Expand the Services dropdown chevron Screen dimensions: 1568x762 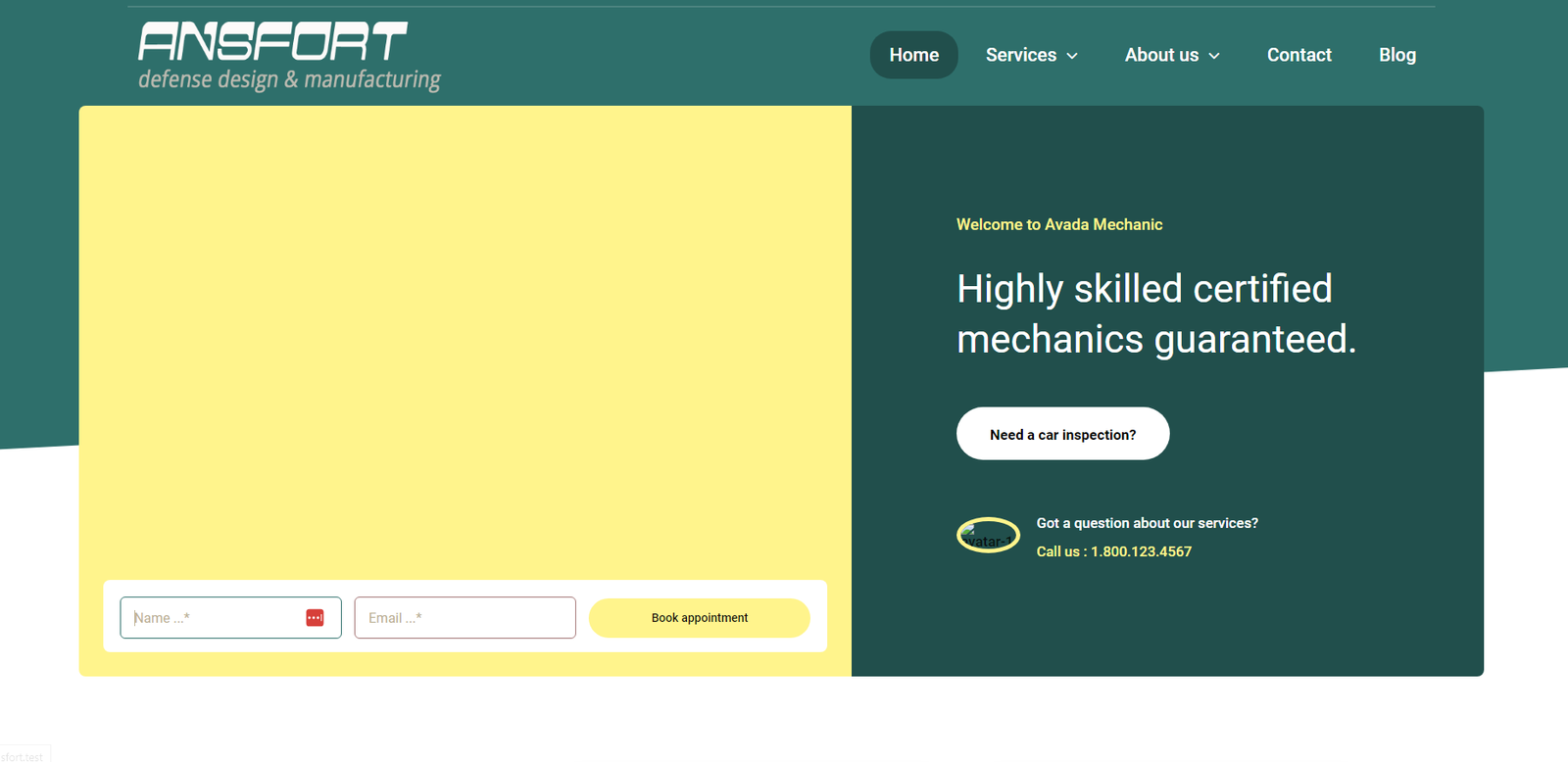click(x=1072, y=56)
